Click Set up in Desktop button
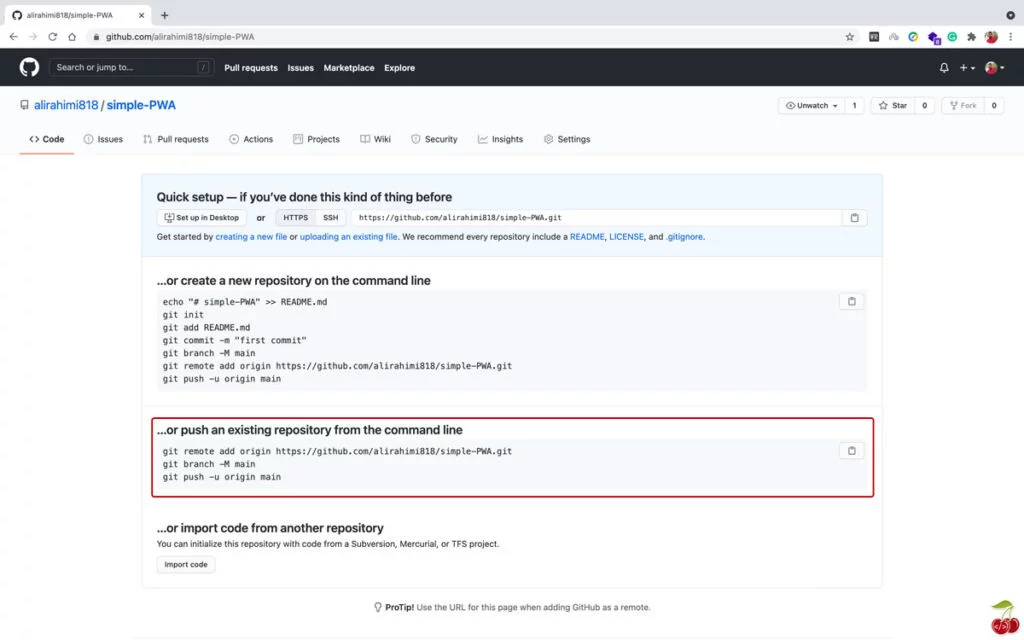This screenshot has width=1024, height=640. pyautogui.click(x=202, y=218)
